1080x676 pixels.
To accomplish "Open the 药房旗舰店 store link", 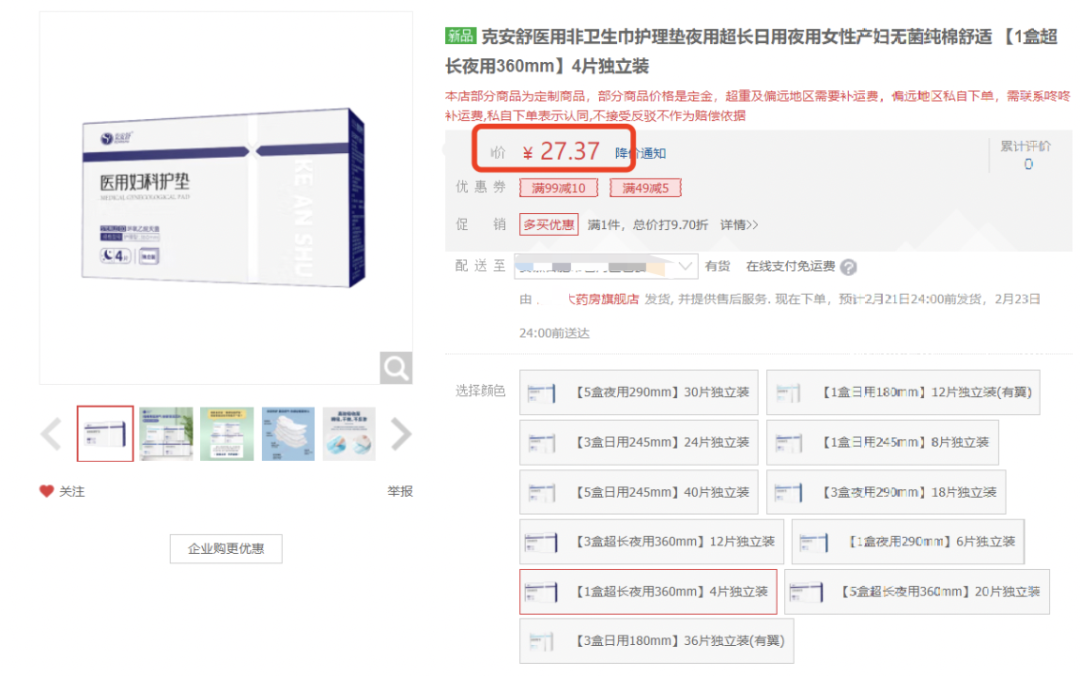I will tap(603, 299).
